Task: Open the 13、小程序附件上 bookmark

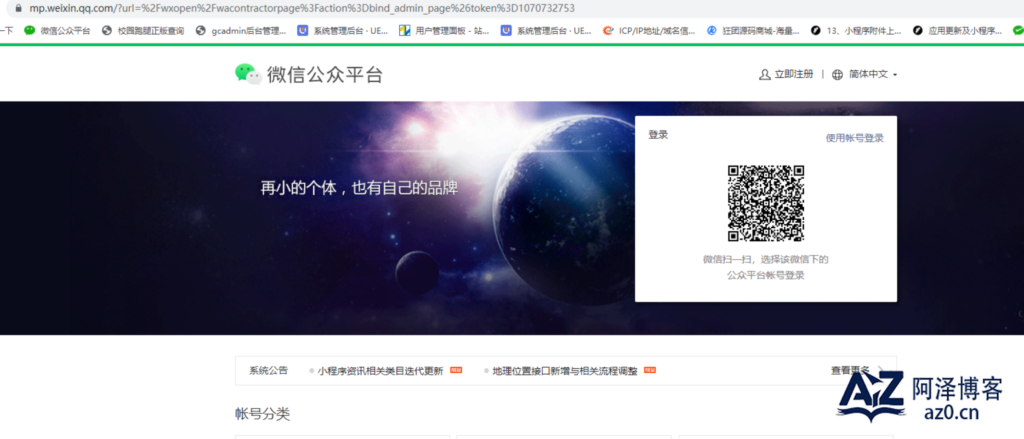Action: [856, 30]
